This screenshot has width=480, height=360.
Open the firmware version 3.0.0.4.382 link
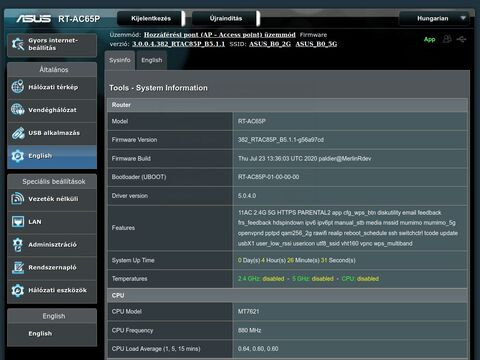click(x=179, y=44)
